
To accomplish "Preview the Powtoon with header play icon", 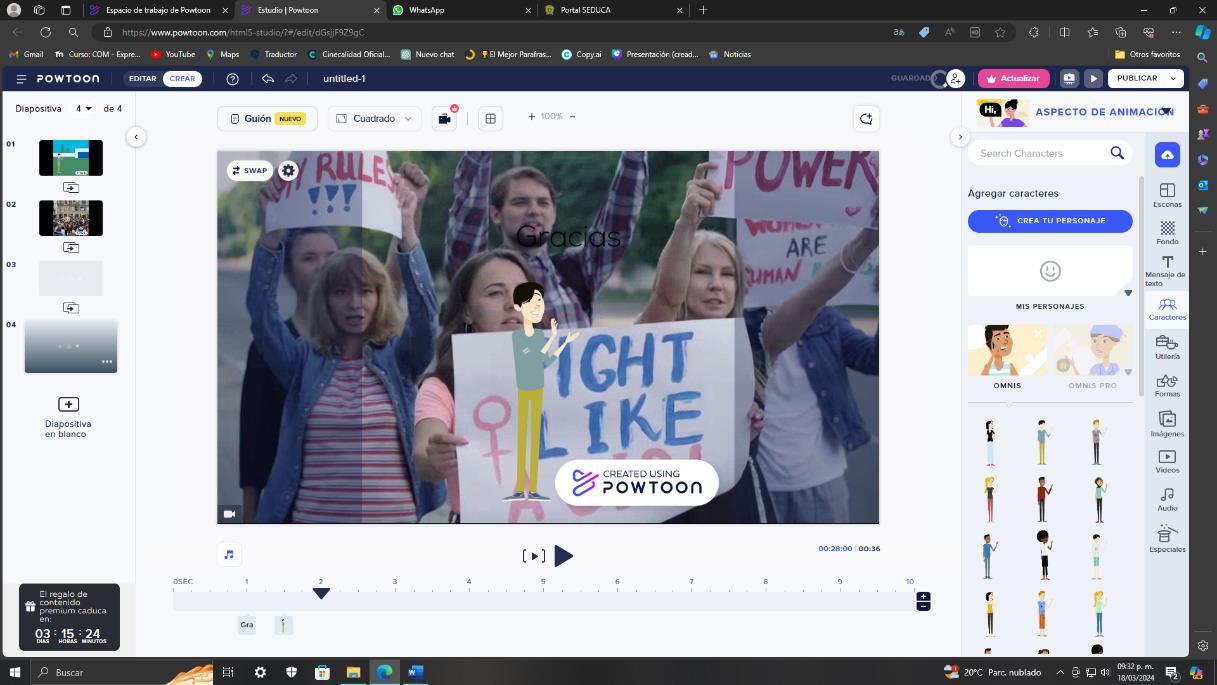I will (1093, 78).
